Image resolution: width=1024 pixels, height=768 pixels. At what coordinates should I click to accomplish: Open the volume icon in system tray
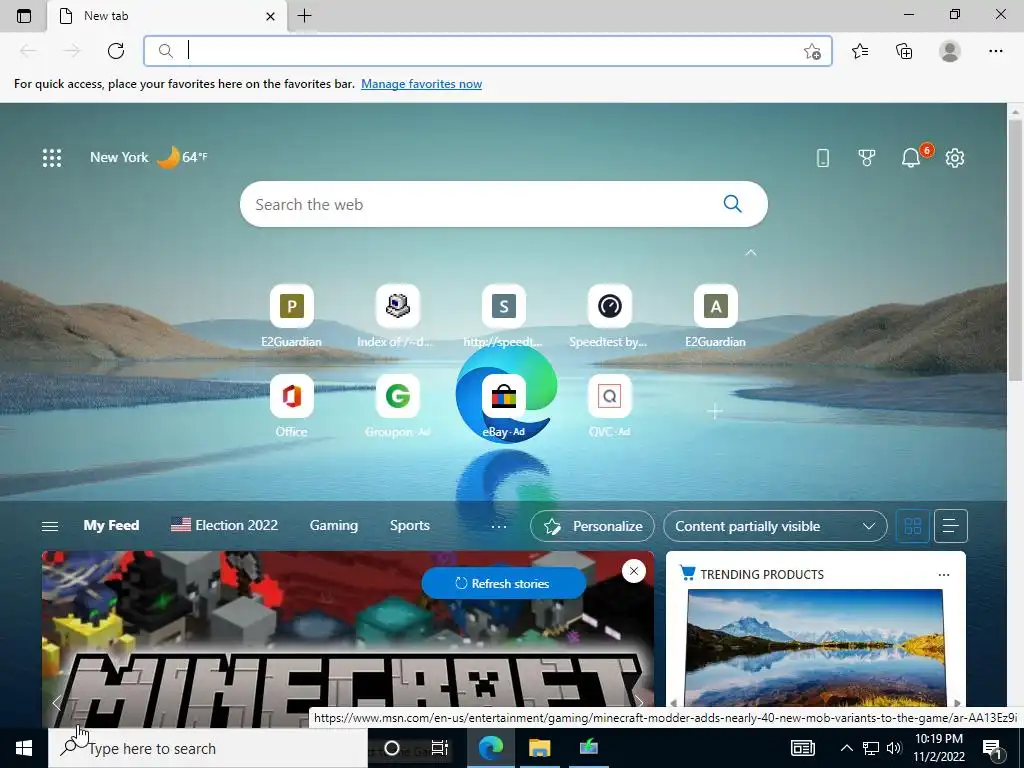895,748
